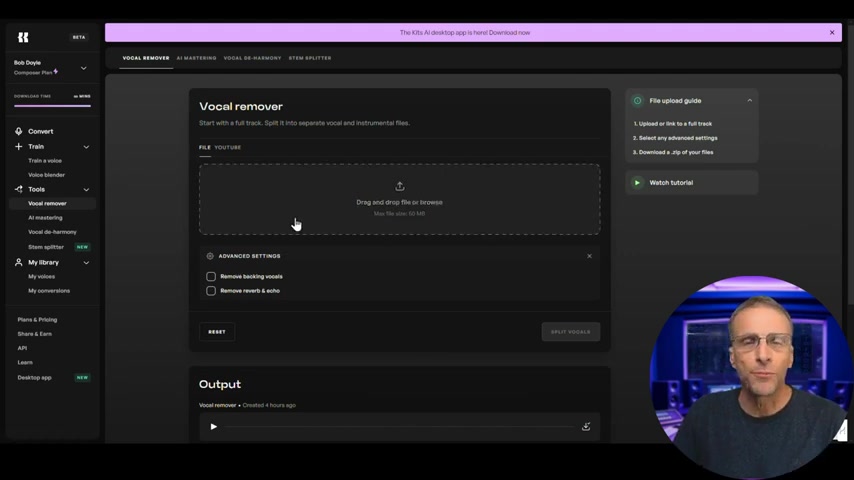
Task: Open Desktop app link in sidebar
Action: click(34, 378)
